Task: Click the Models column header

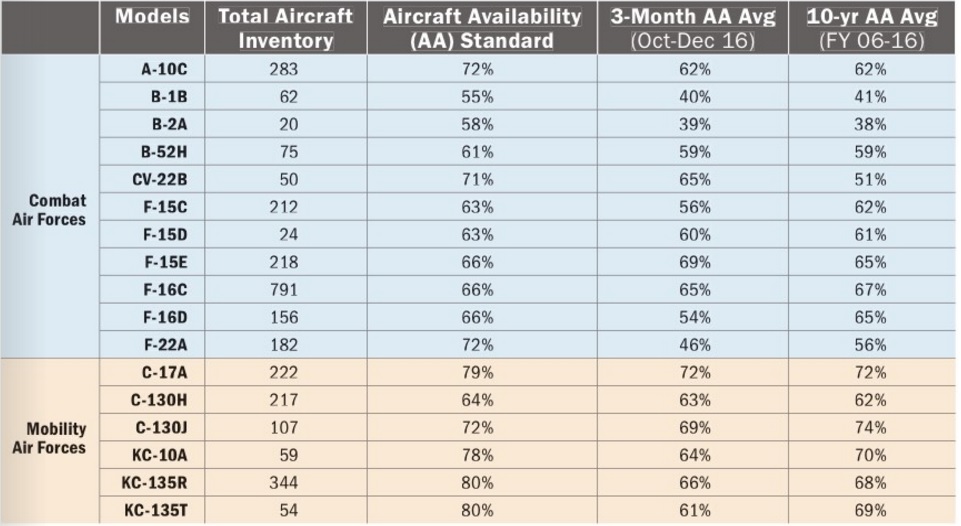Action: pyautogui.click(x=152, y=17)
